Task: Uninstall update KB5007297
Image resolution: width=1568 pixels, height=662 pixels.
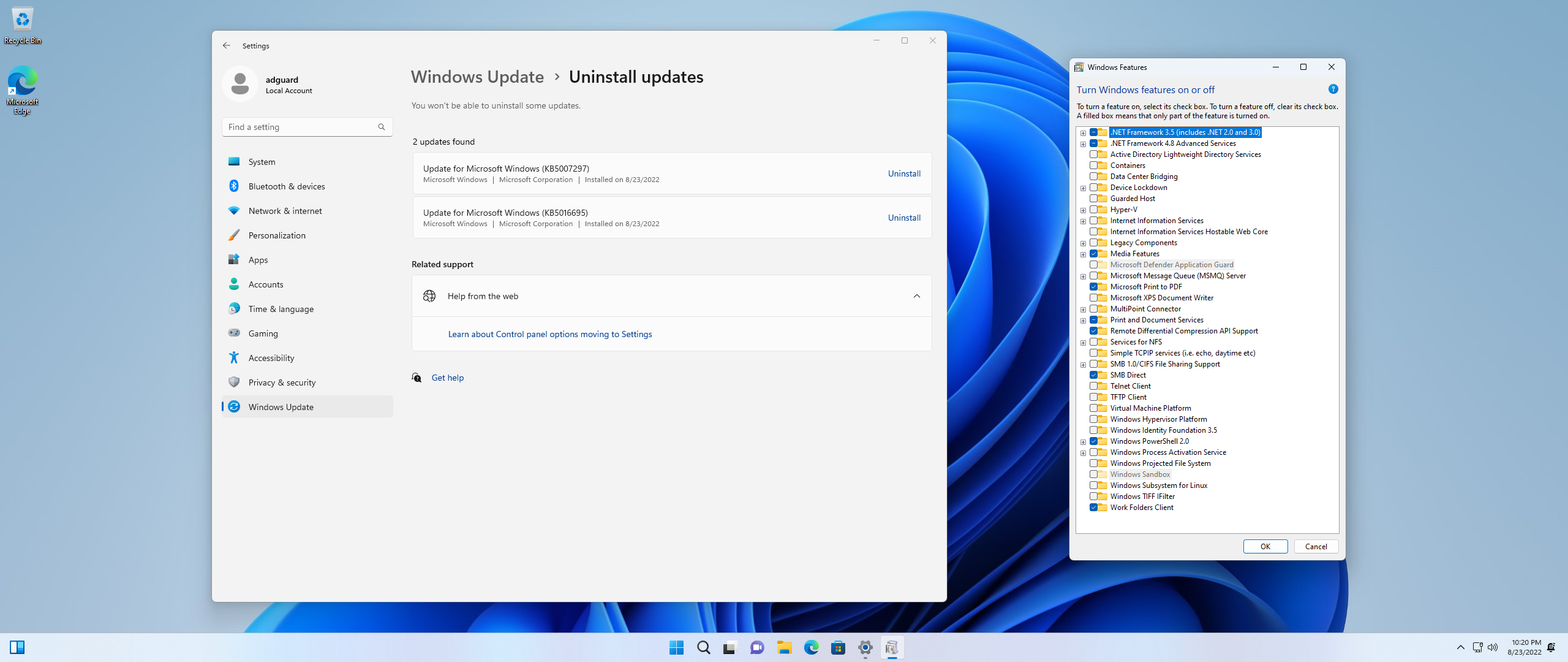Action: click(x=904, y=173)
